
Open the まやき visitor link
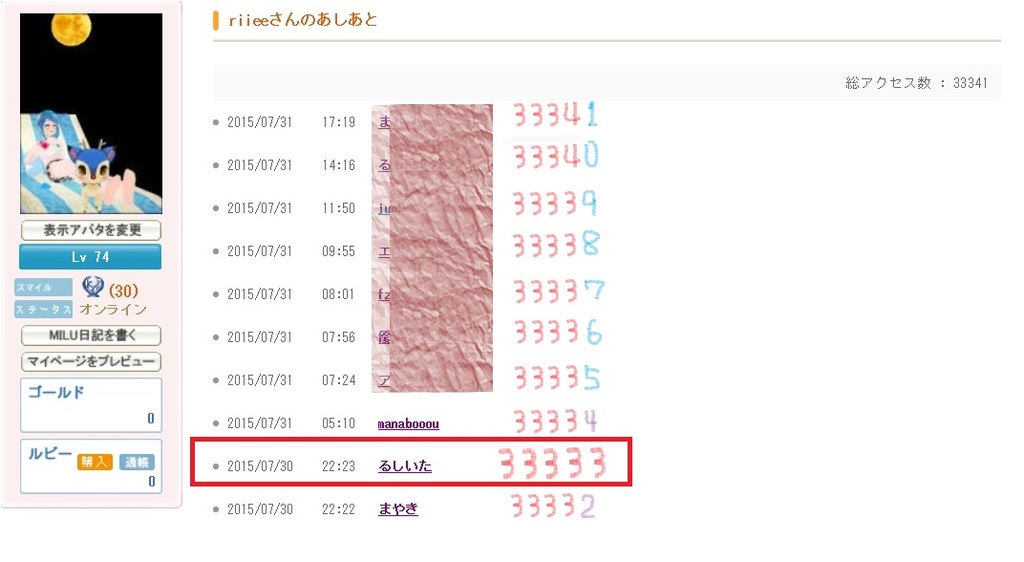(398, 509)
